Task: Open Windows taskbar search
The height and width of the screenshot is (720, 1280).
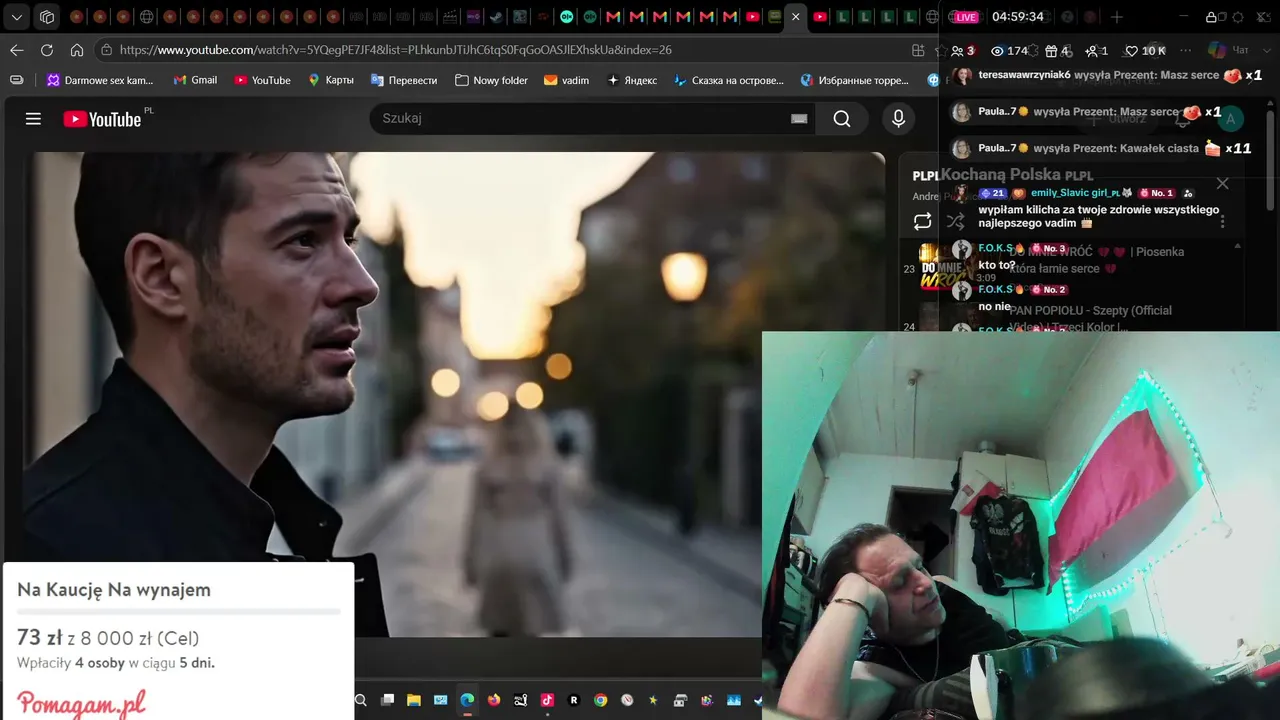Action: 361,700
